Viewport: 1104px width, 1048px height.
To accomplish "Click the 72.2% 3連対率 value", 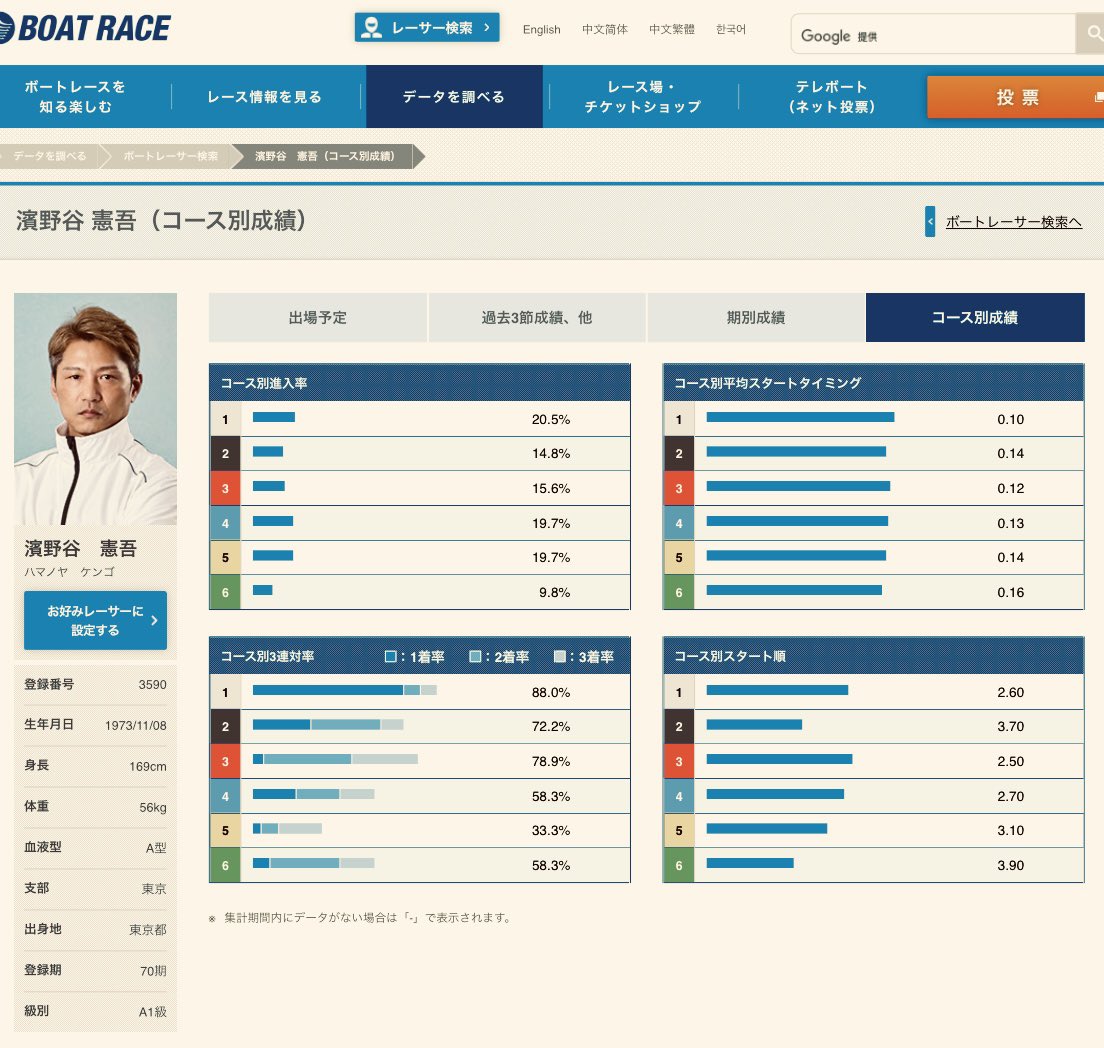I will (551, 727).
